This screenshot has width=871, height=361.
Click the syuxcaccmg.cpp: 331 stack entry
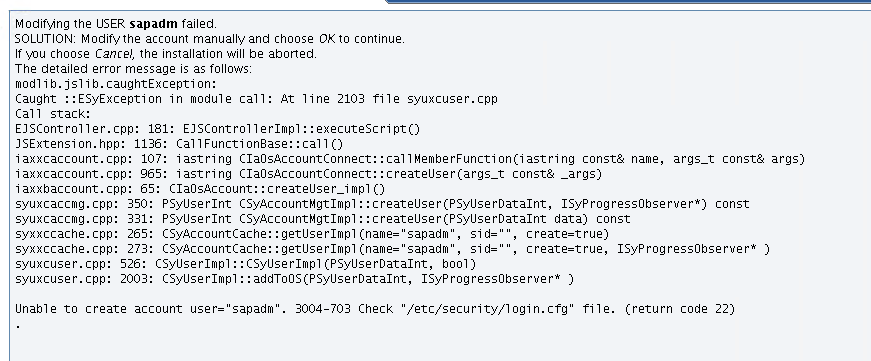point(323,219)
